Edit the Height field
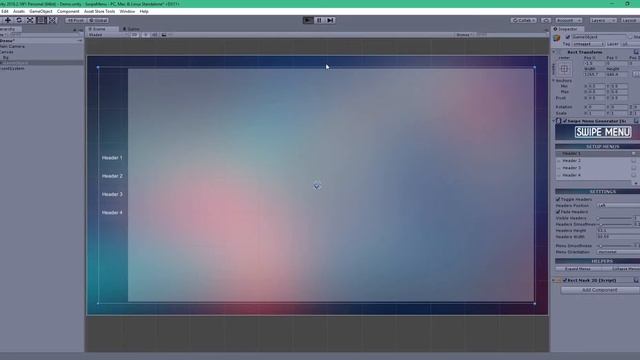The image size is (640, 360). click(616, 74)
